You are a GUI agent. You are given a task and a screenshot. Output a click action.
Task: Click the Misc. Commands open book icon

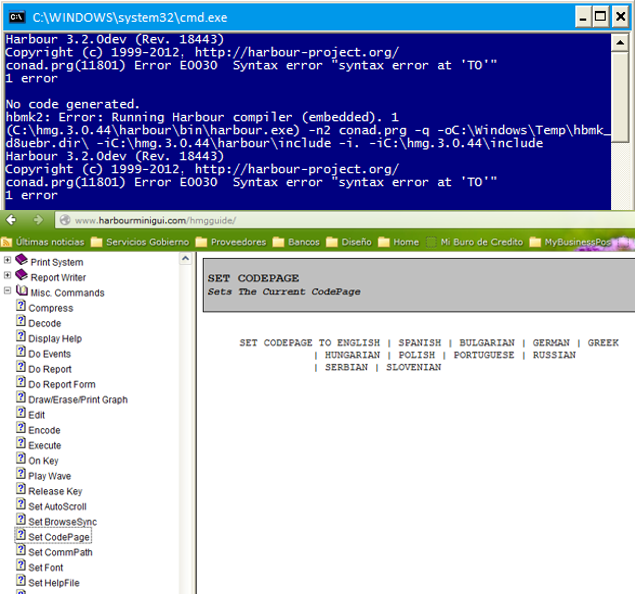click(x=22, y=290)
